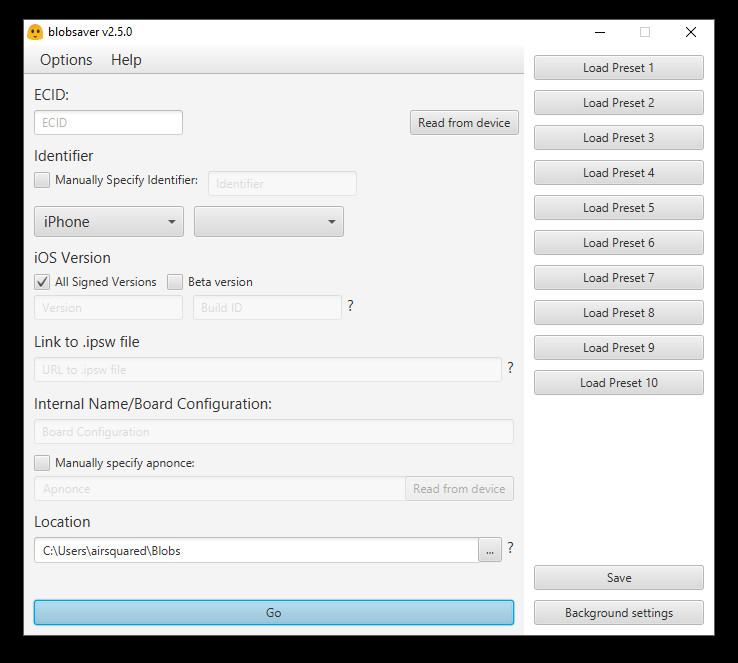738x663 pixels.
Task: Click the Location path field
Action: pos(257,551)
